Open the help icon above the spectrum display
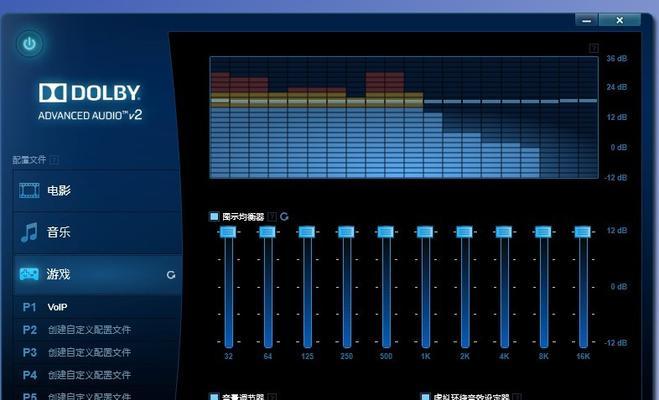The height and width of the screenshot is (400, 659). (x=593, y=48)
